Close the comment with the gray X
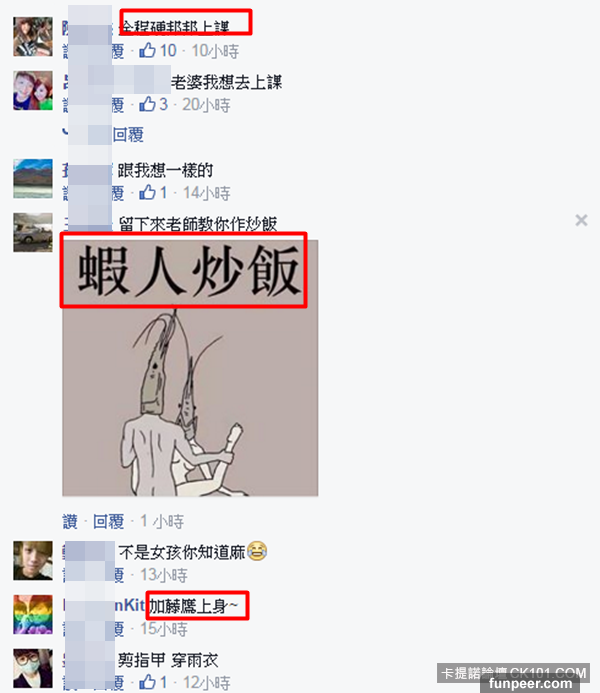600x693 pixels. [x=581, y=220]
